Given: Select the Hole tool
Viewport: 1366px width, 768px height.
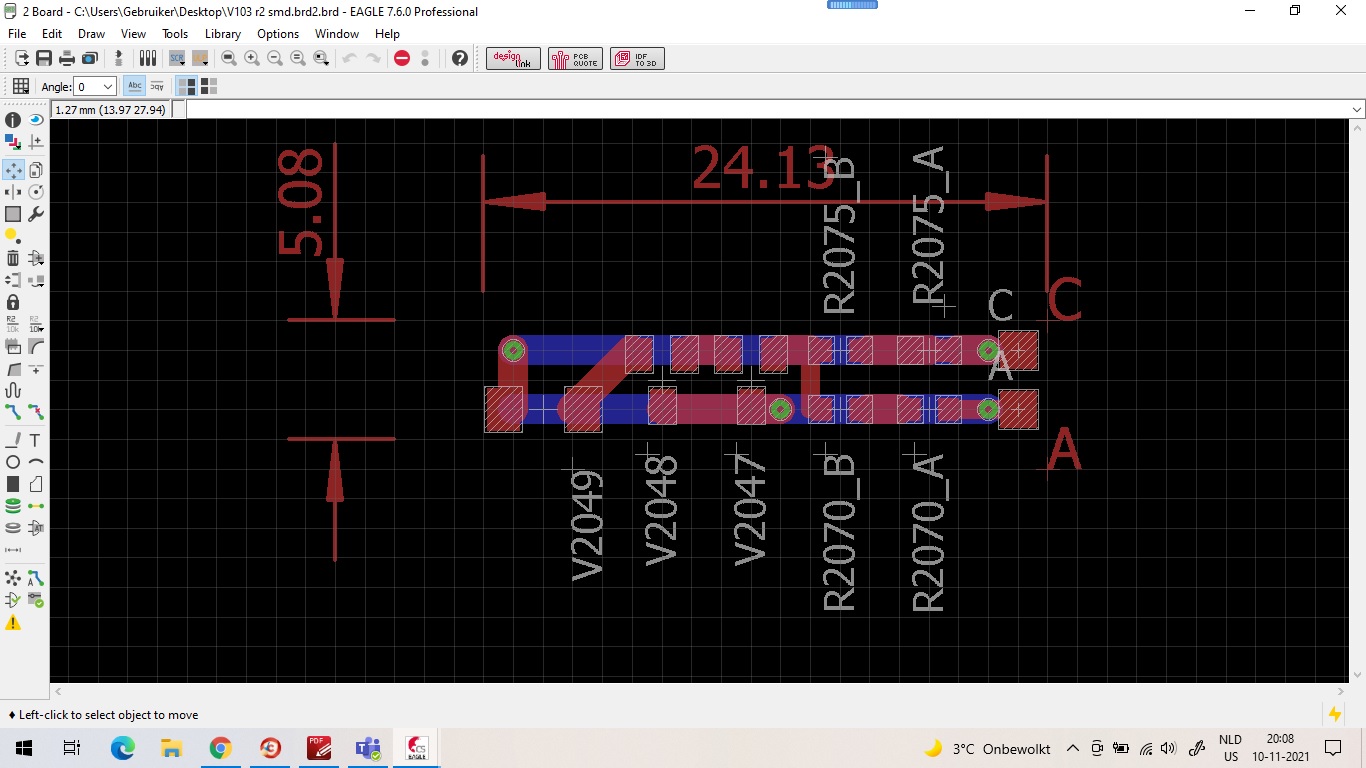Looking at the screenshot, I should 13,528.
